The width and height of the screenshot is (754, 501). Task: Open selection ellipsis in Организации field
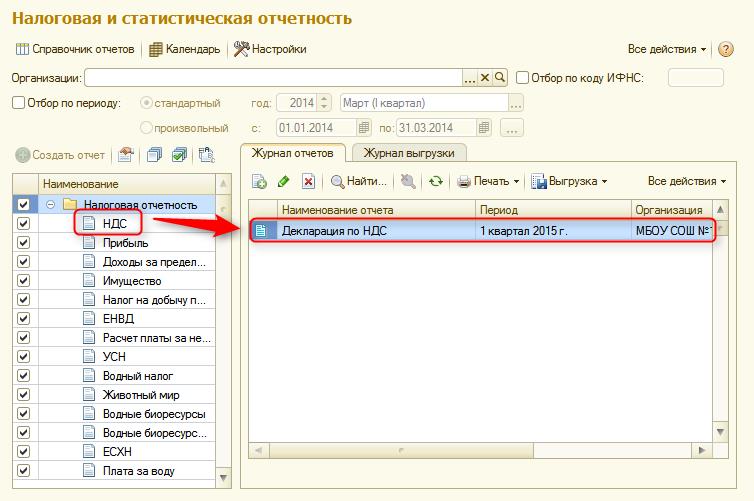coord(469,77)
